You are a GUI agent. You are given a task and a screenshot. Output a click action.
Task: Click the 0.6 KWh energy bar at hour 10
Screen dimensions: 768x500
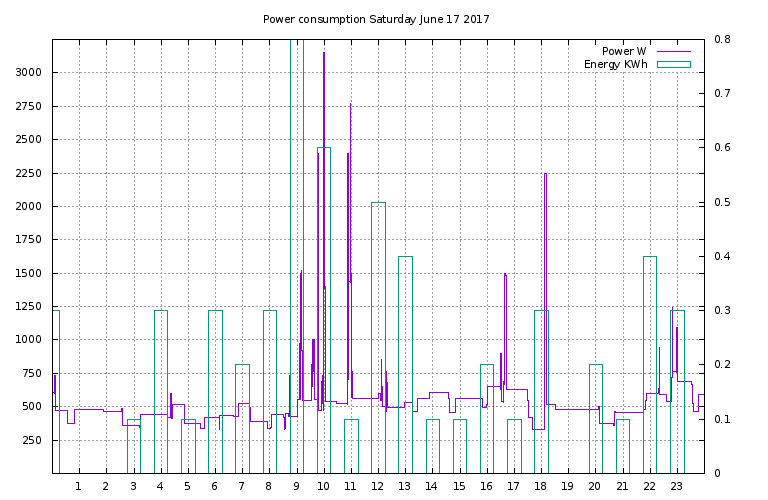324,310
